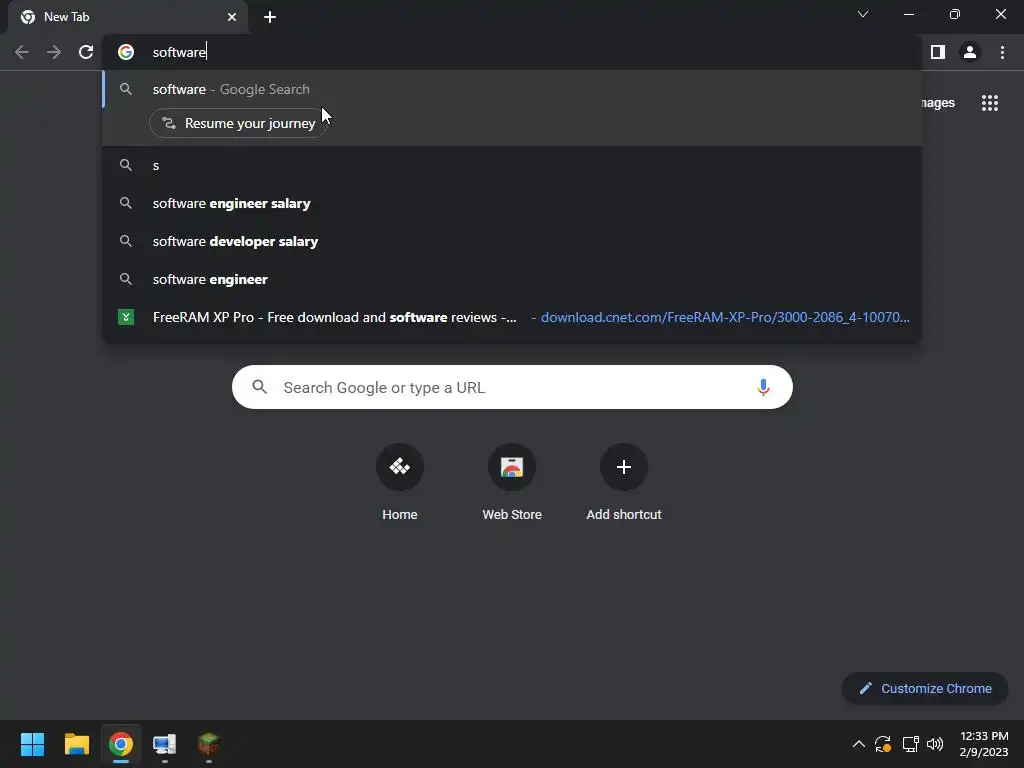Open the Home shortcut tile
The width and height of the screenshot is (1024, 768).
coord(400,482)
